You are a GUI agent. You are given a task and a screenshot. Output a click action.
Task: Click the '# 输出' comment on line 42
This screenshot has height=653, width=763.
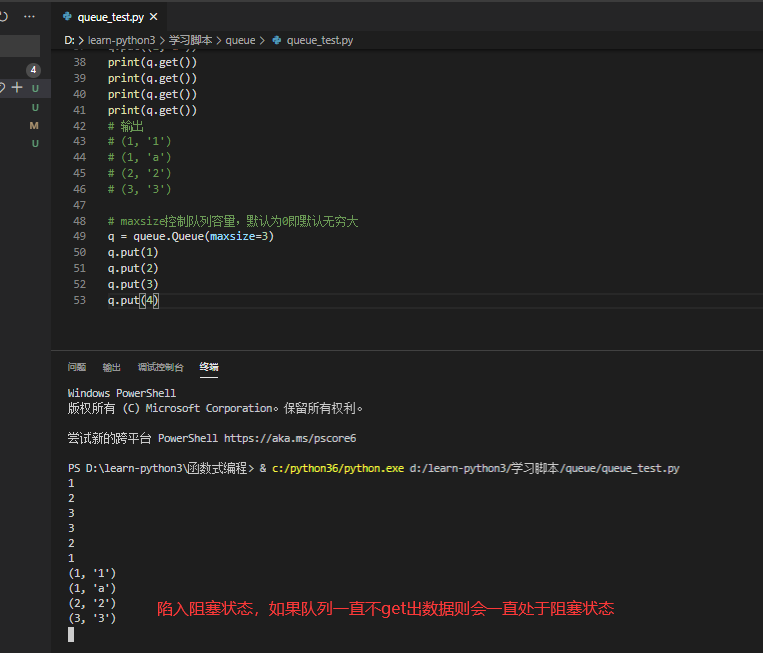point(126,126)
